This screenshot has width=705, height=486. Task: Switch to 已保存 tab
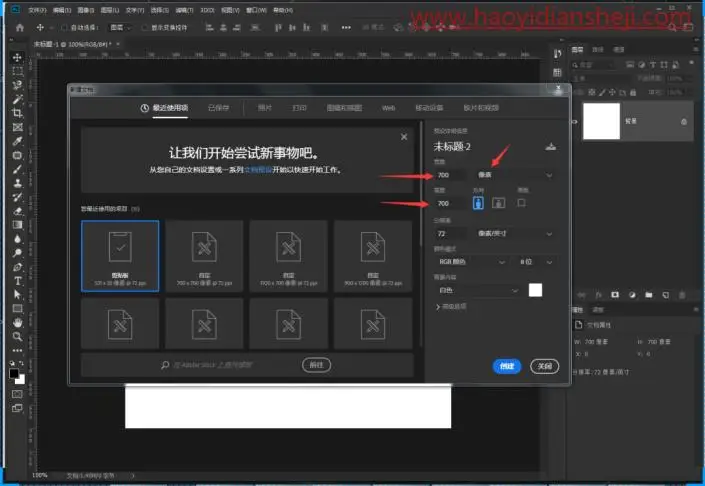click(219, 108)
